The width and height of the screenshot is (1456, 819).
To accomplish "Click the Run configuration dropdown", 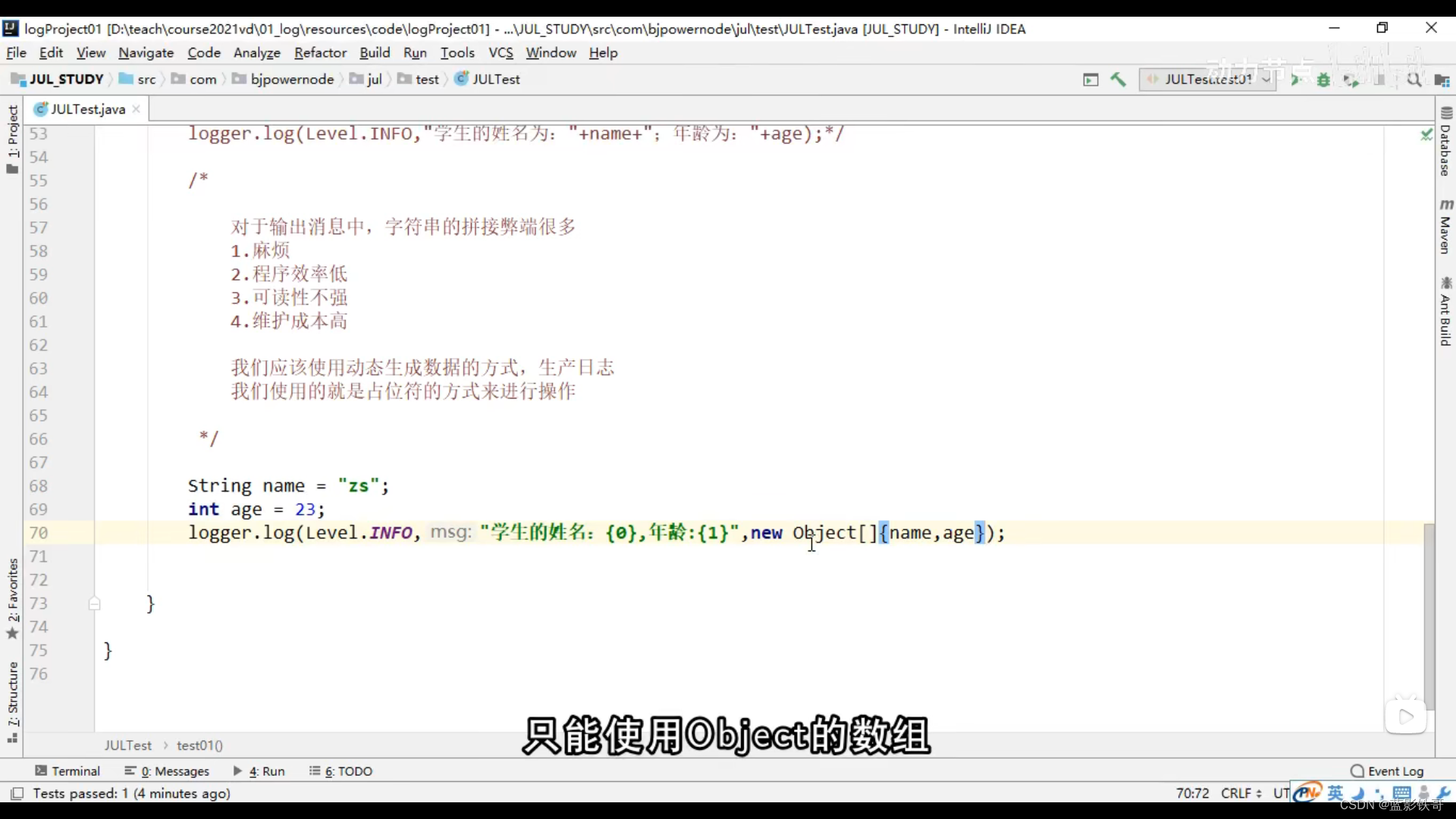I will [x=1207, y=79].
